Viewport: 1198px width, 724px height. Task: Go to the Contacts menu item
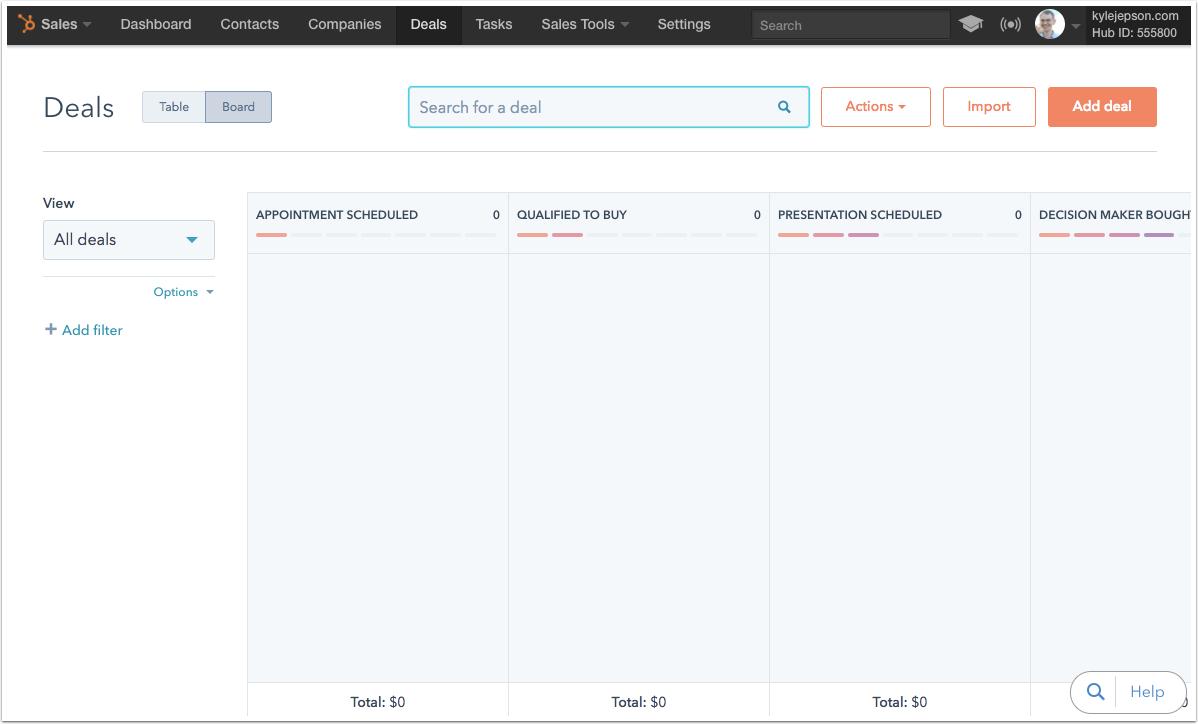(249, 24)
